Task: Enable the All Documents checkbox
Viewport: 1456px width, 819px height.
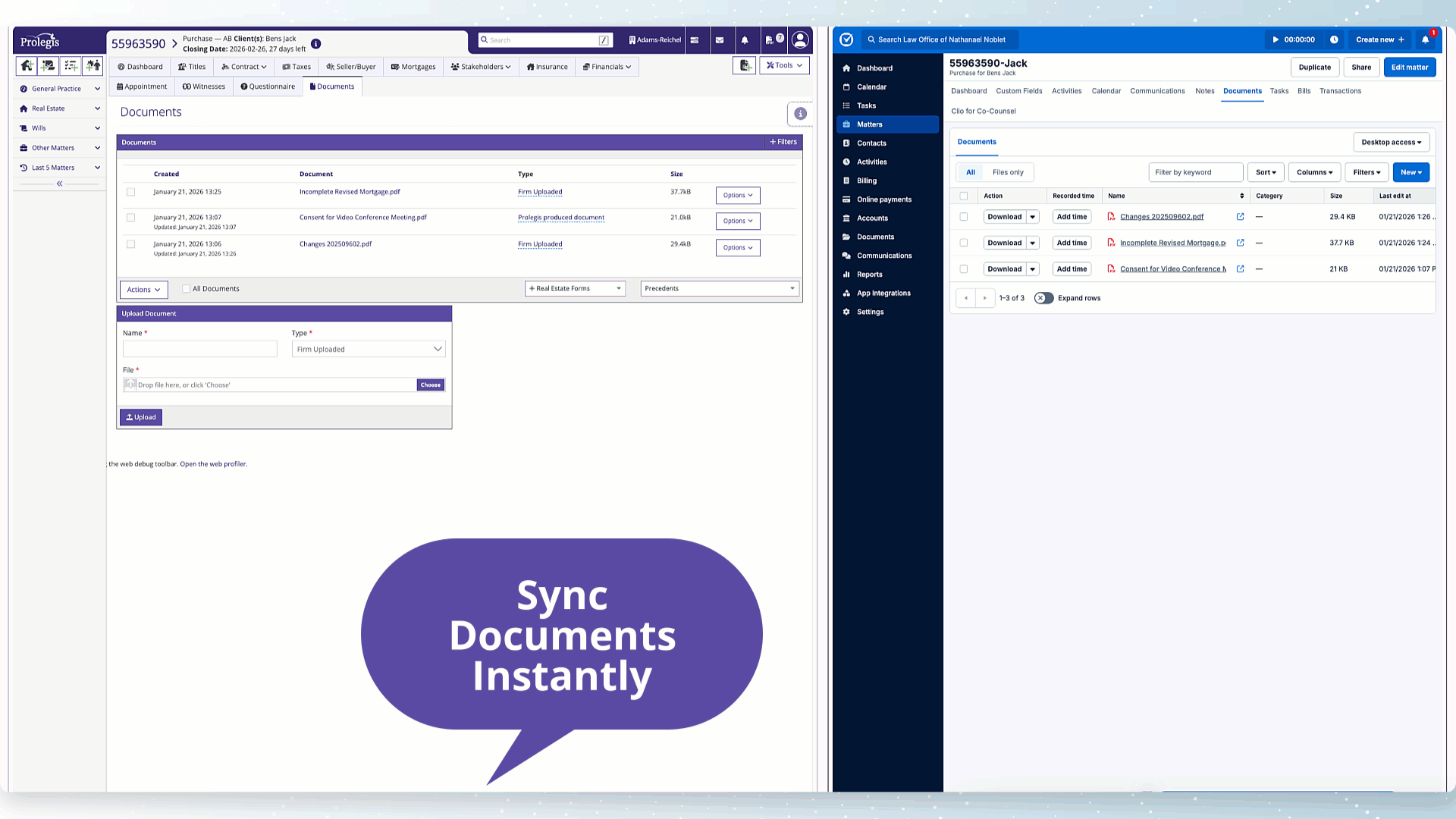Action: click(187, 289)
